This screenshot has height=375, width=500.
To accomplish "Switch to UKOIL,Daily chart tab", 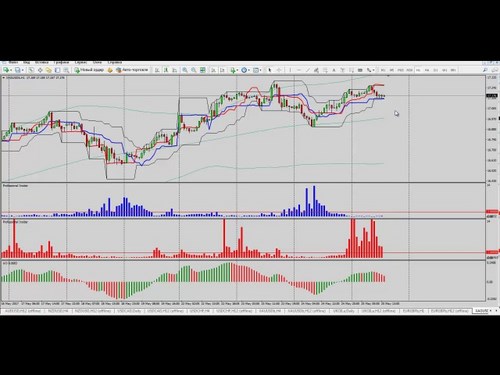I will [344, 311].
